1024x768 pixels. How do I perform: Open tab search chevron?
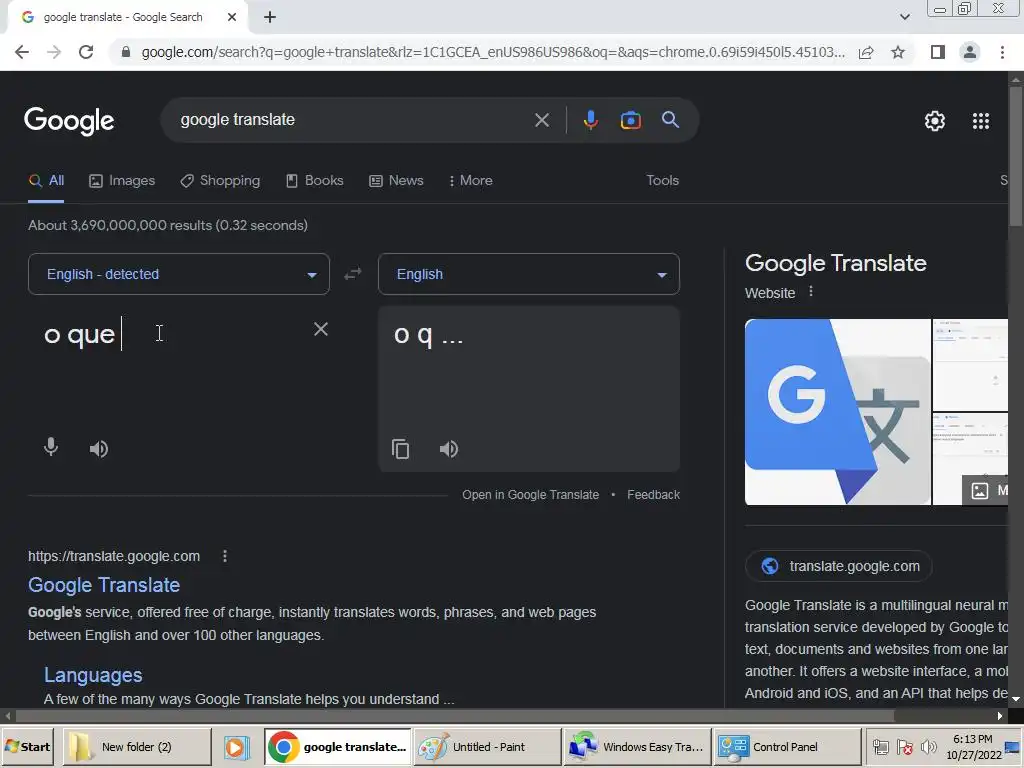coord(904,18)
